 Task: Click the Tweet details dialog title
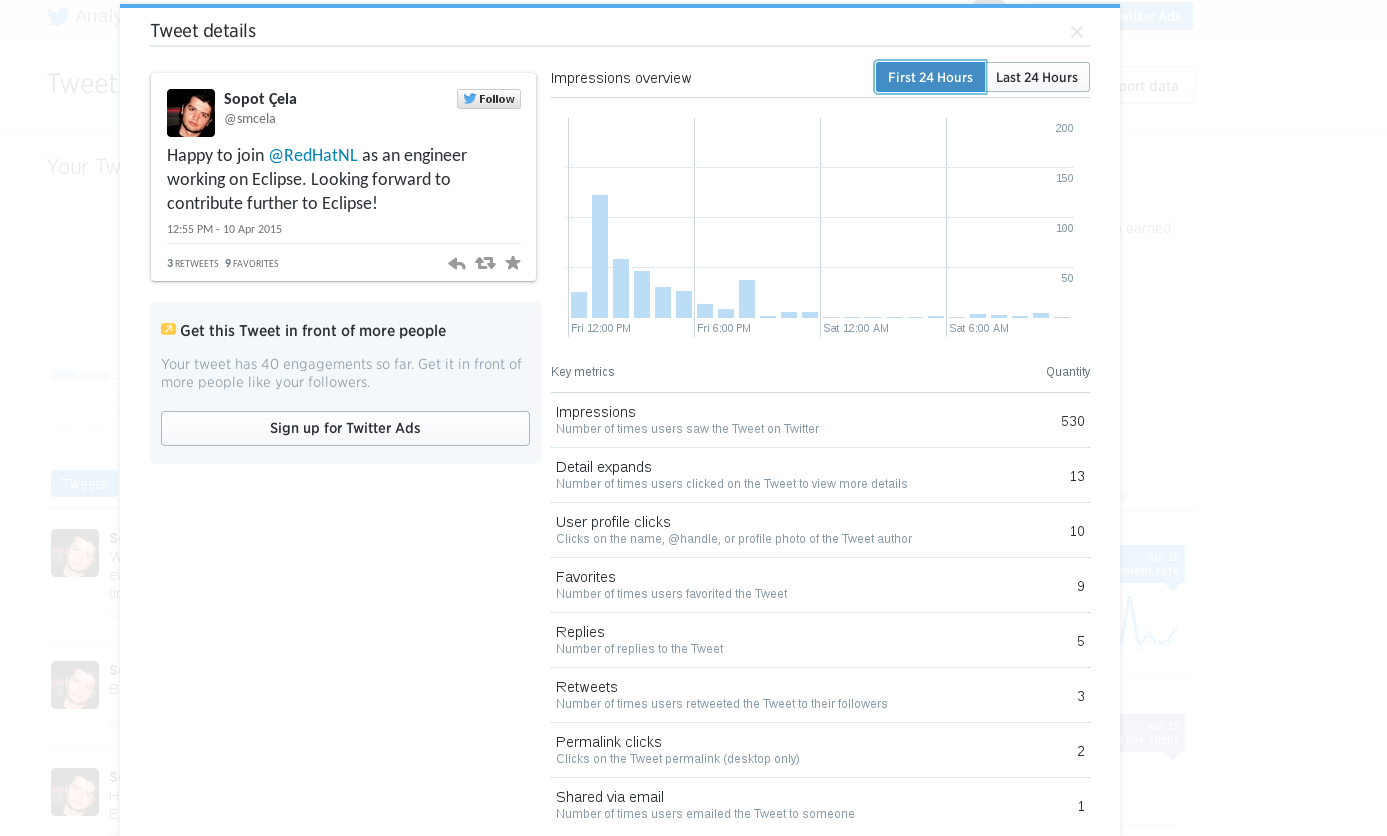203,31
